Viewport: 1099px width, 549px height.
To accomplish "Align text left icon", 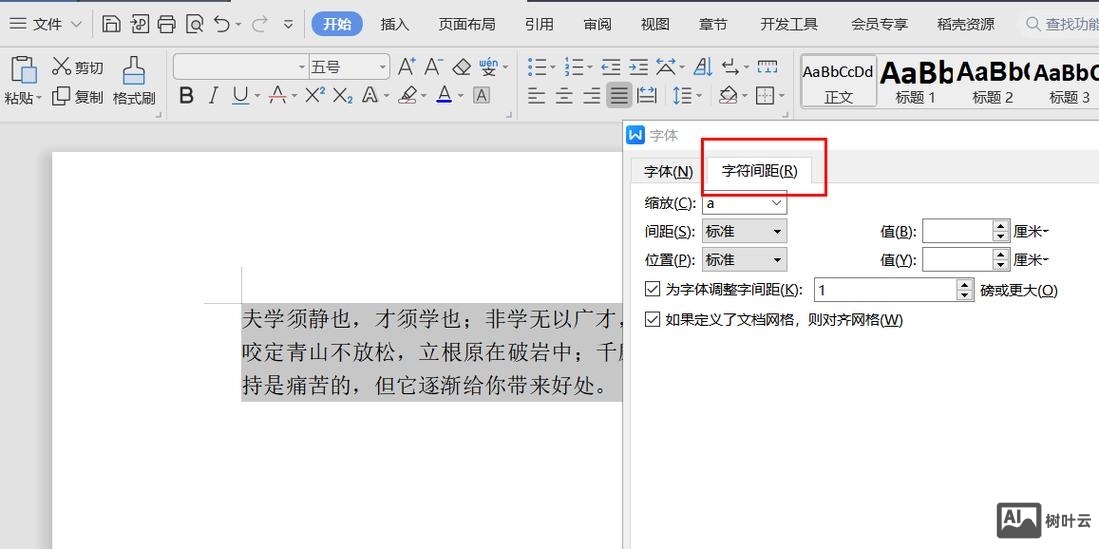I will pyautogui.click(x=537, y=95).
